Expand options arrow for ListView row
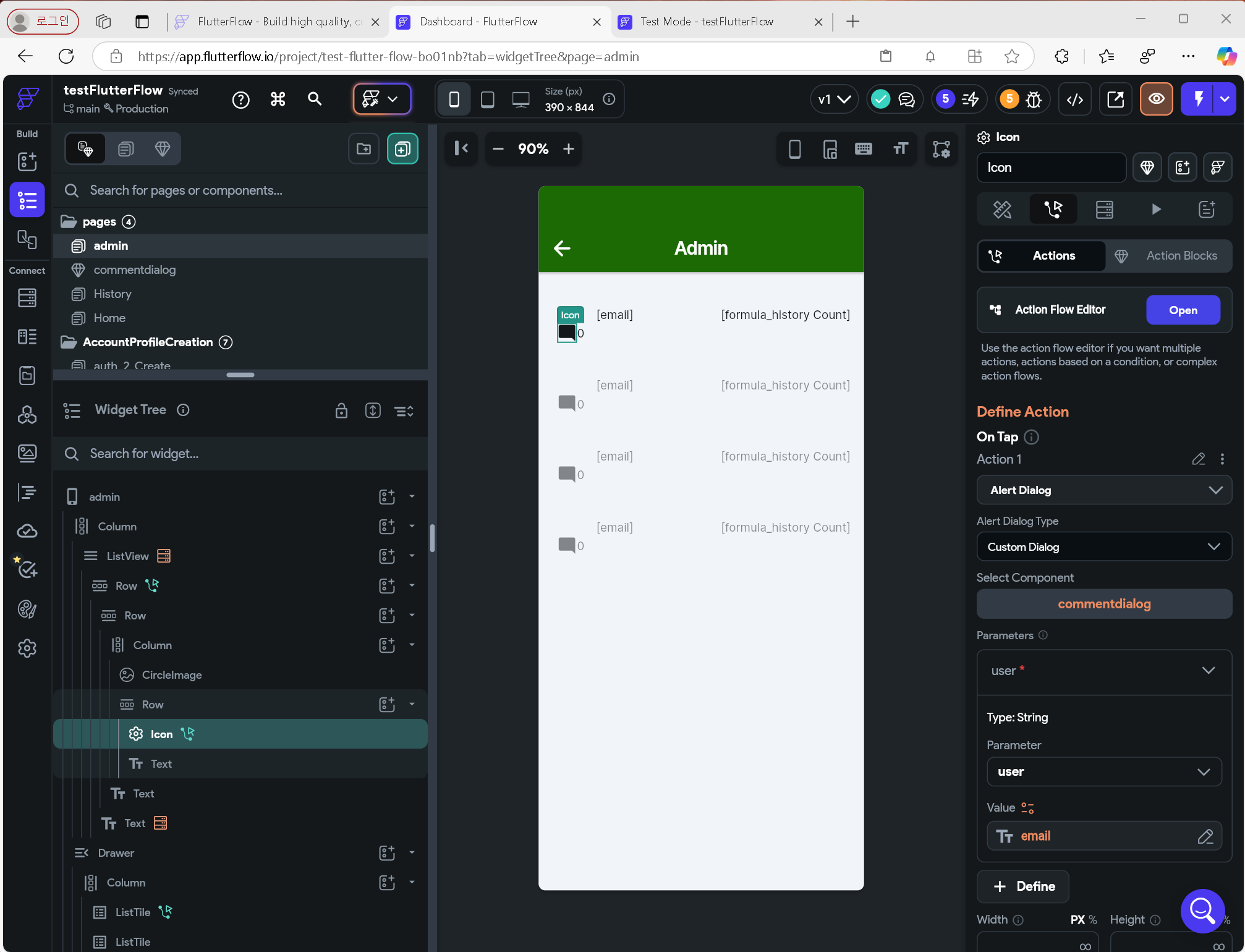The image size is (1245, 952). click(412, 556)
